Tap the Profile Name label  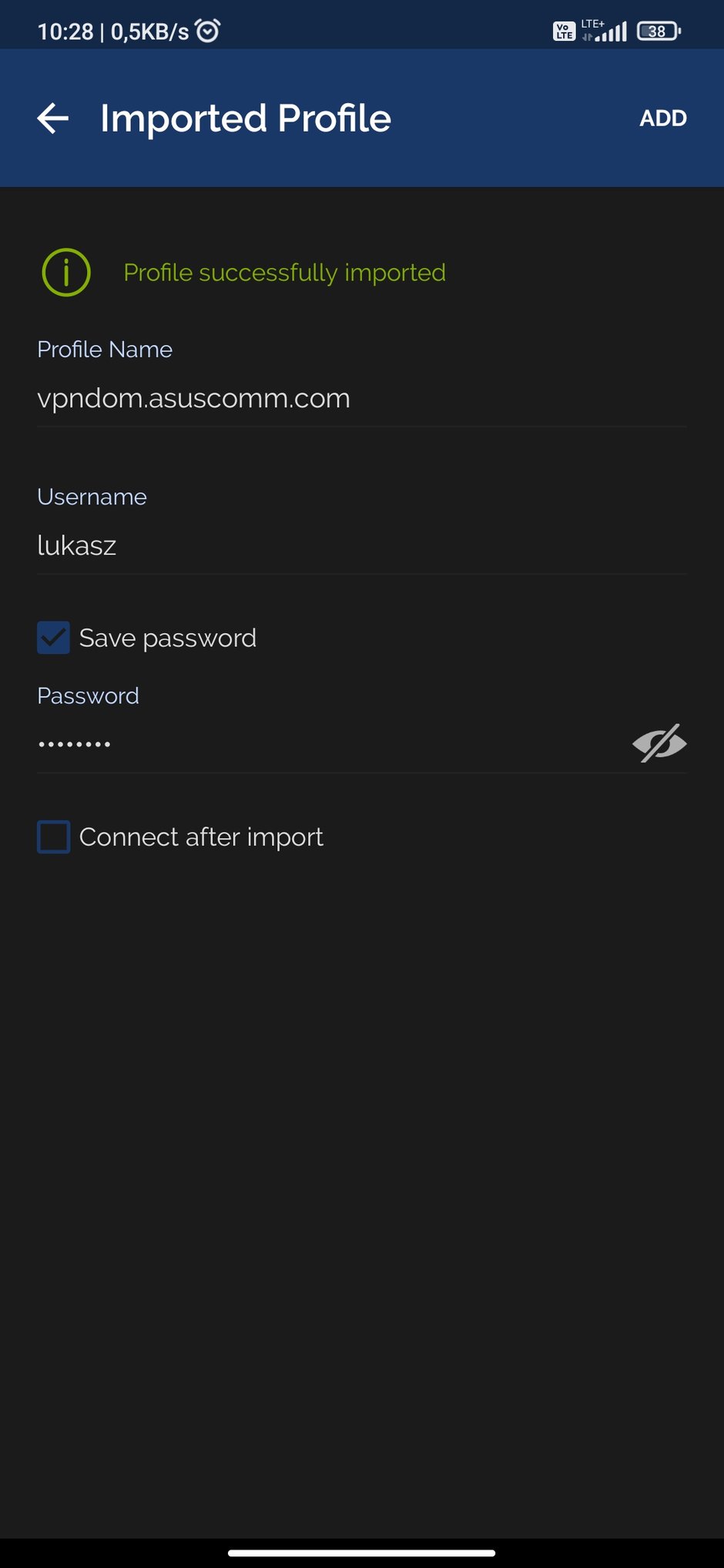tap(105, 349)
